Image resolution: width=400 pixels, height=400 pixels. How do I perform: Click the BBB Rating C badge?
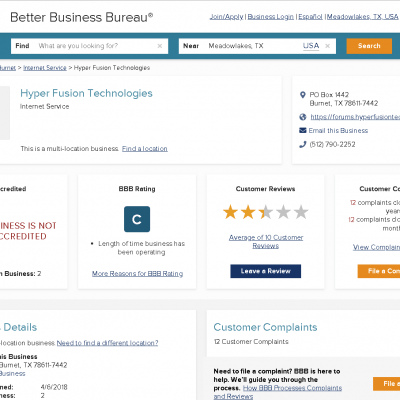pos(137,219)
